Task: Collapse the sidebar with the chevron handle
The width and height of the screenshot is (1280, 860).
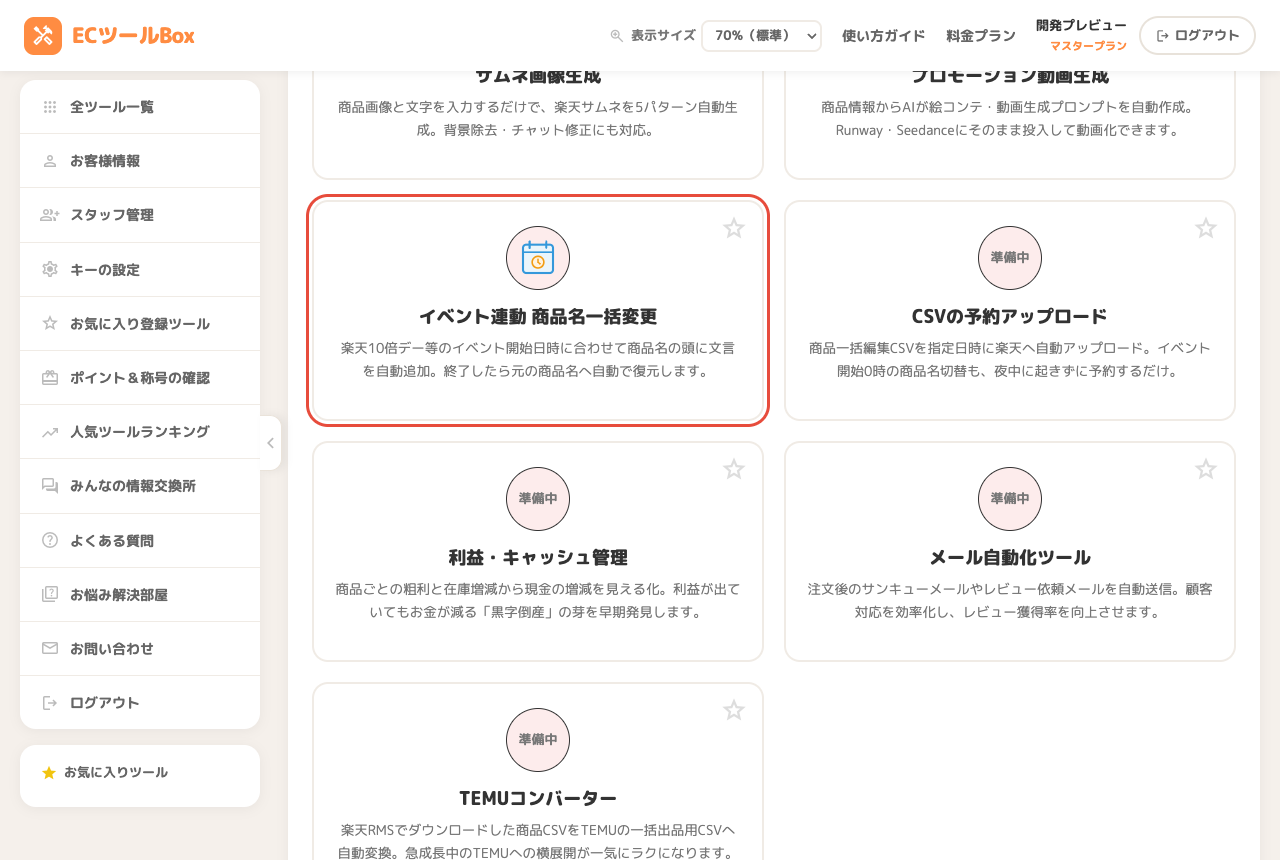Action: [270, 443]
